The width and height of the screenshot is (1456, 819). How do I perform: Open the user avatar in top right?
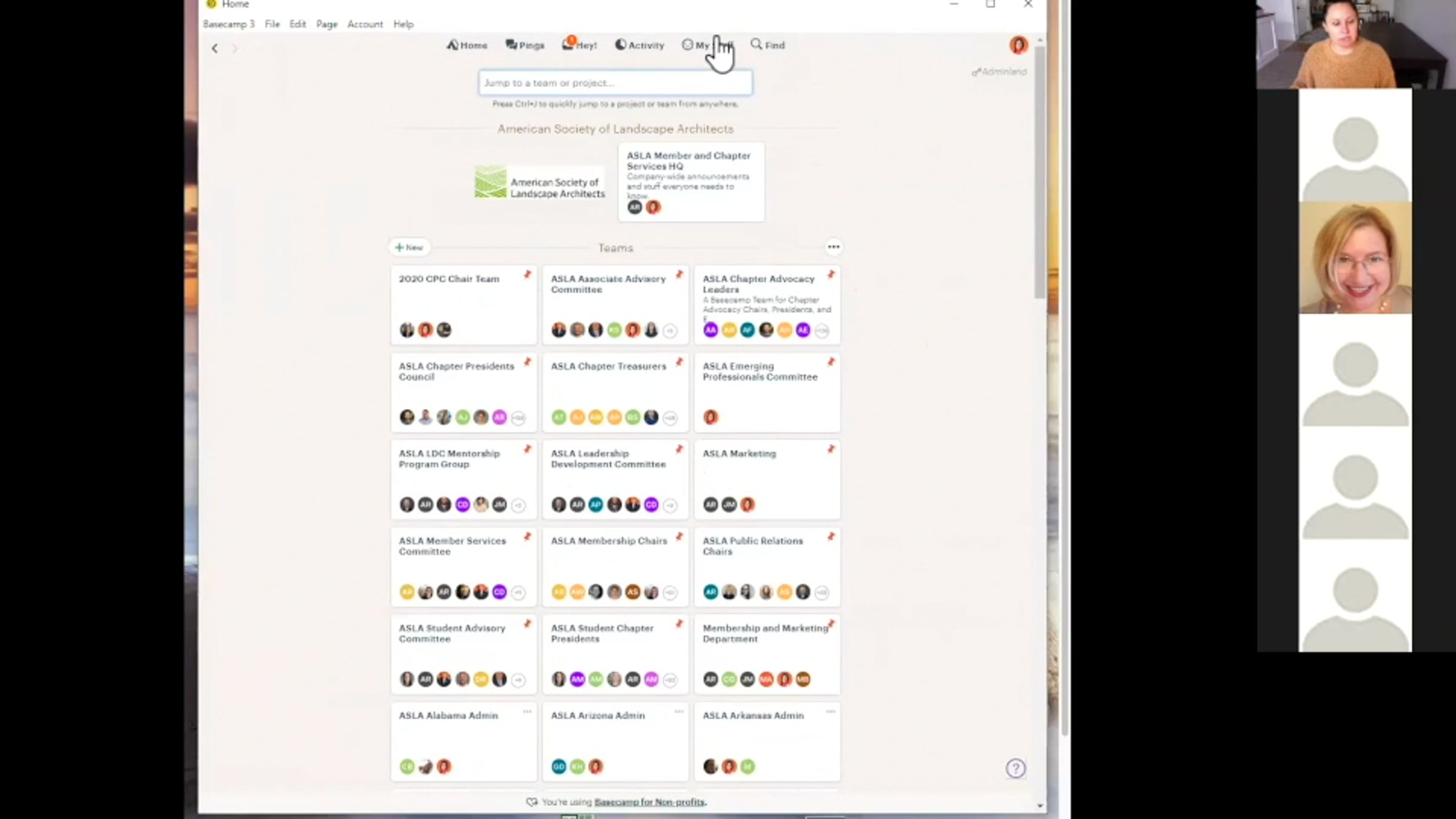click(x=1018, y=45)
